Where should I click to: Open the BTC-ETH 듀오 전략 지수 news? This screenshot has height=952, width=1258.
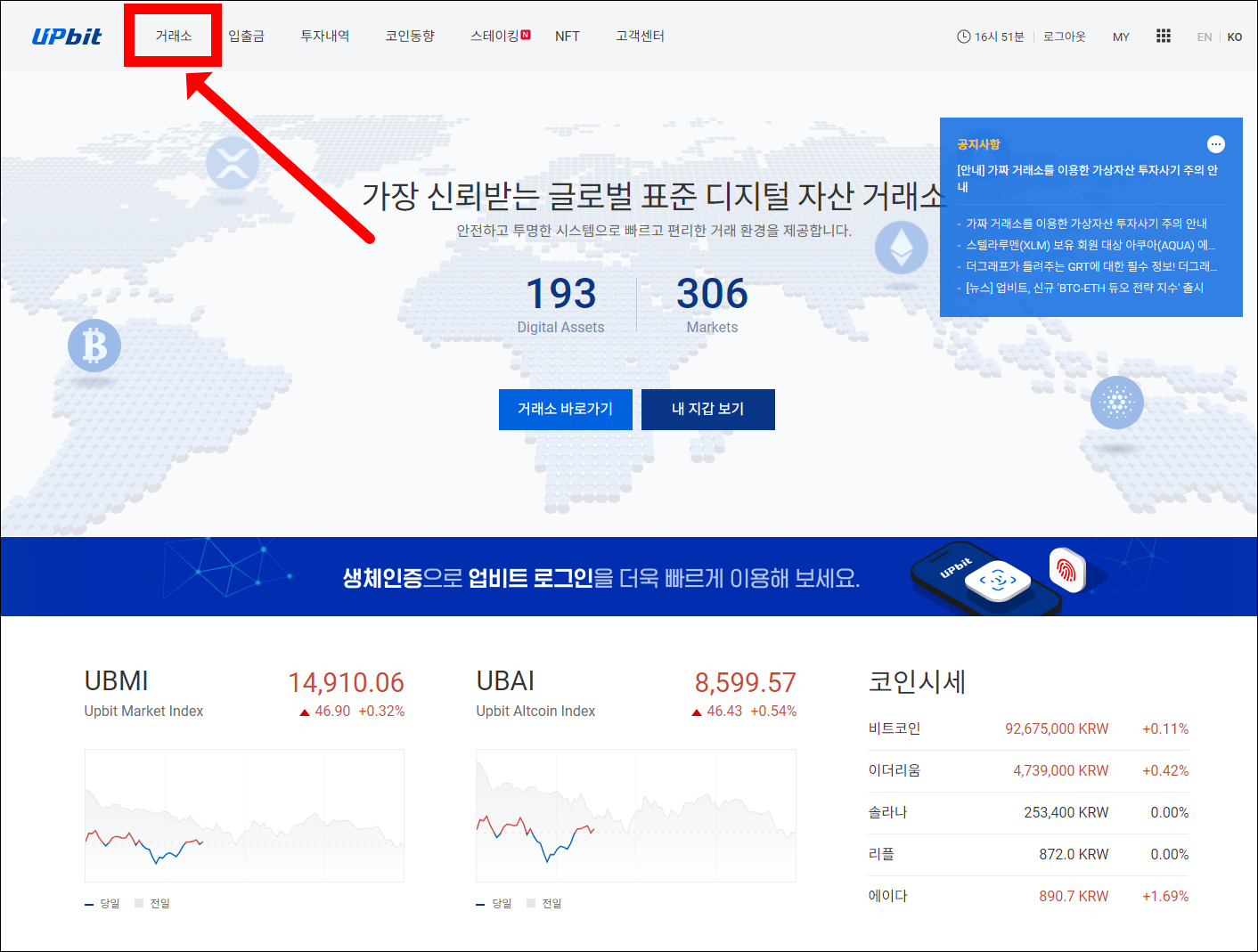1084,288
